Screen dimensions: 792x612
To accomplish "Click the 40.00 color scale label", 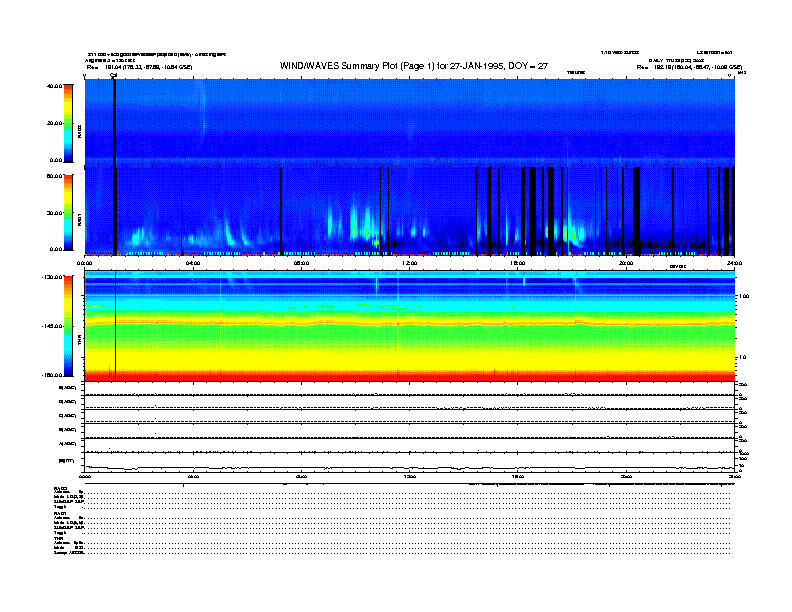I will point(54,86).
